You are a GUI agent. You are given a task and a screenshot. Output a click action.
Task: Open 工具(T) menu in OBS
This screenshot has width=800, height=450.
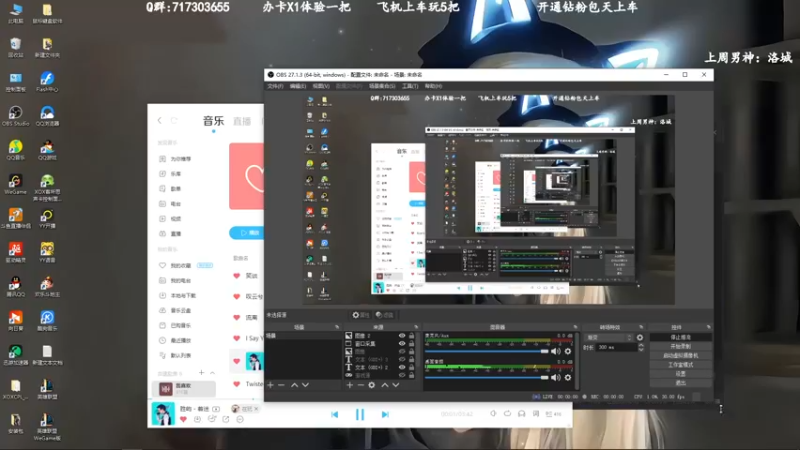[x=410, y=86]
